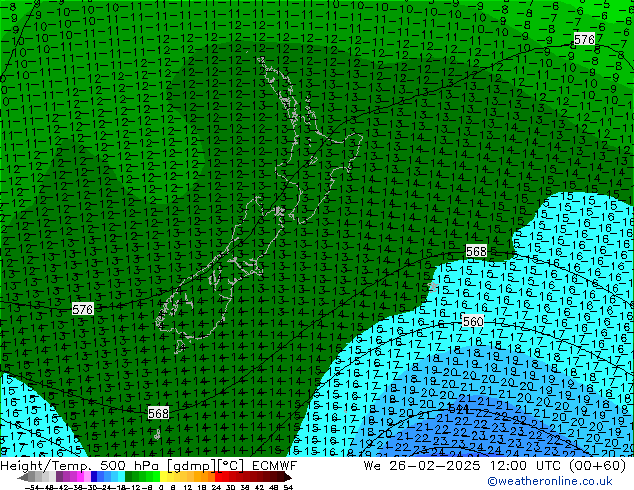Click the 568 contour label east of New Zealand

click(x=476, y=251)
